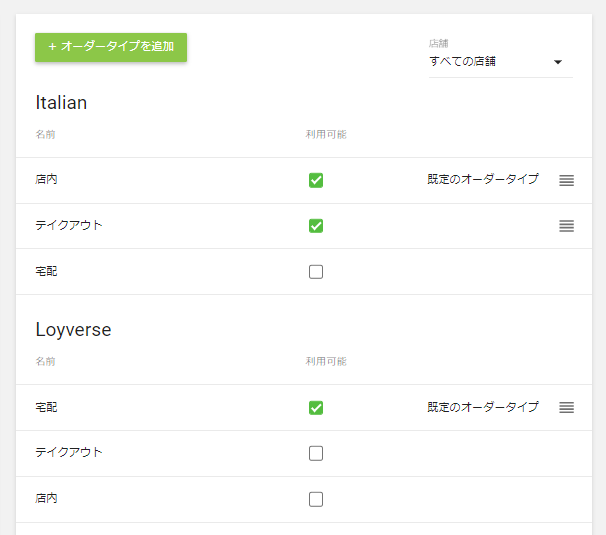Click the drag handle for Loyverse 宅配
Screen dimensions: 606x535
[x=566, y=408]
